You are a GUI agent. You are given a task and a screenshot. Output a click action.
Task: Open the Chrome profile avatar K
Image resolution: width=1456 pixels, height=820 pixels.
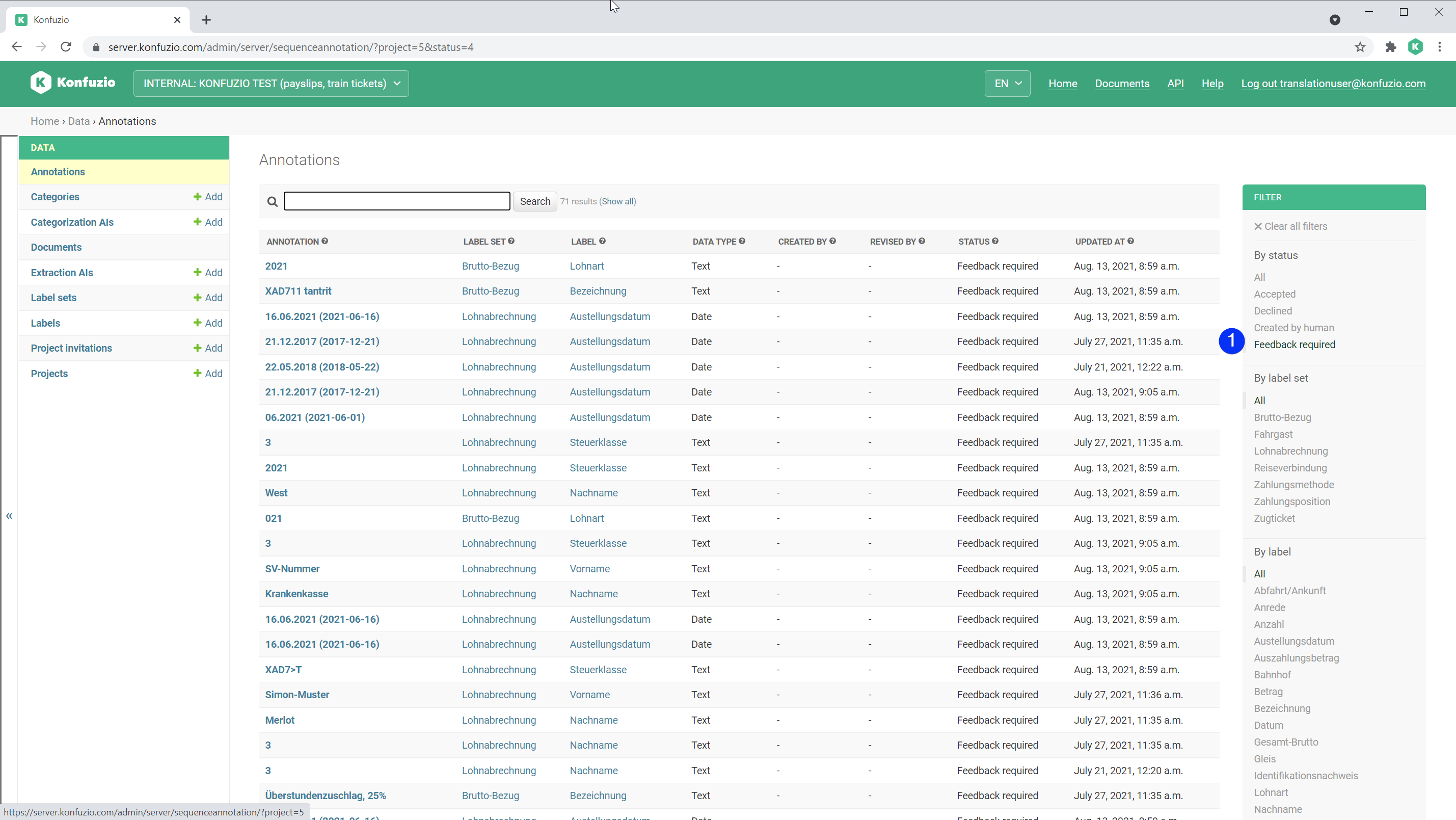pyautogui.click(x=1415, y=47)
